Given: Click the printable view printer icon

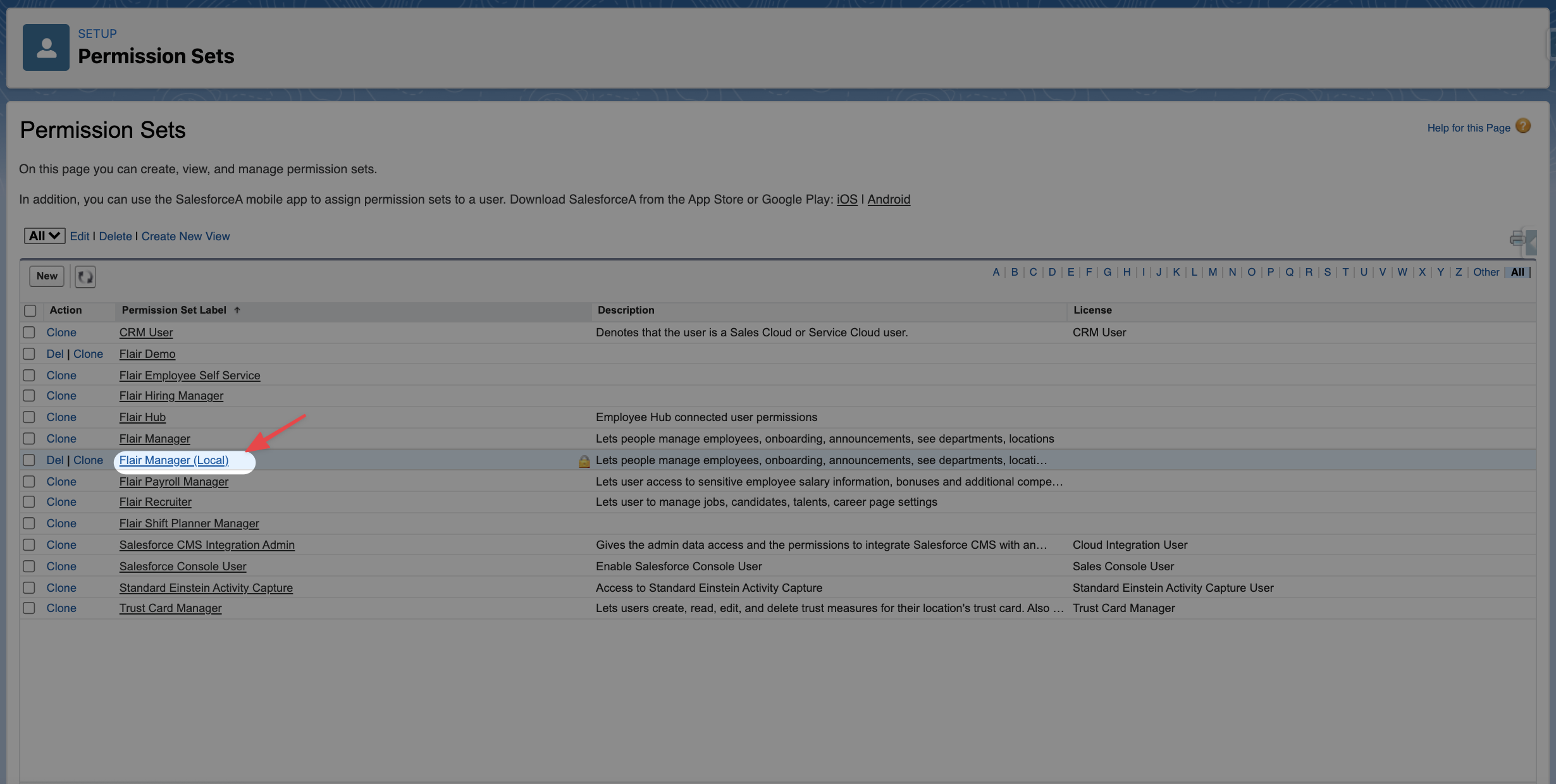Looking at the screenshot, I should (x=1517, y=238).
